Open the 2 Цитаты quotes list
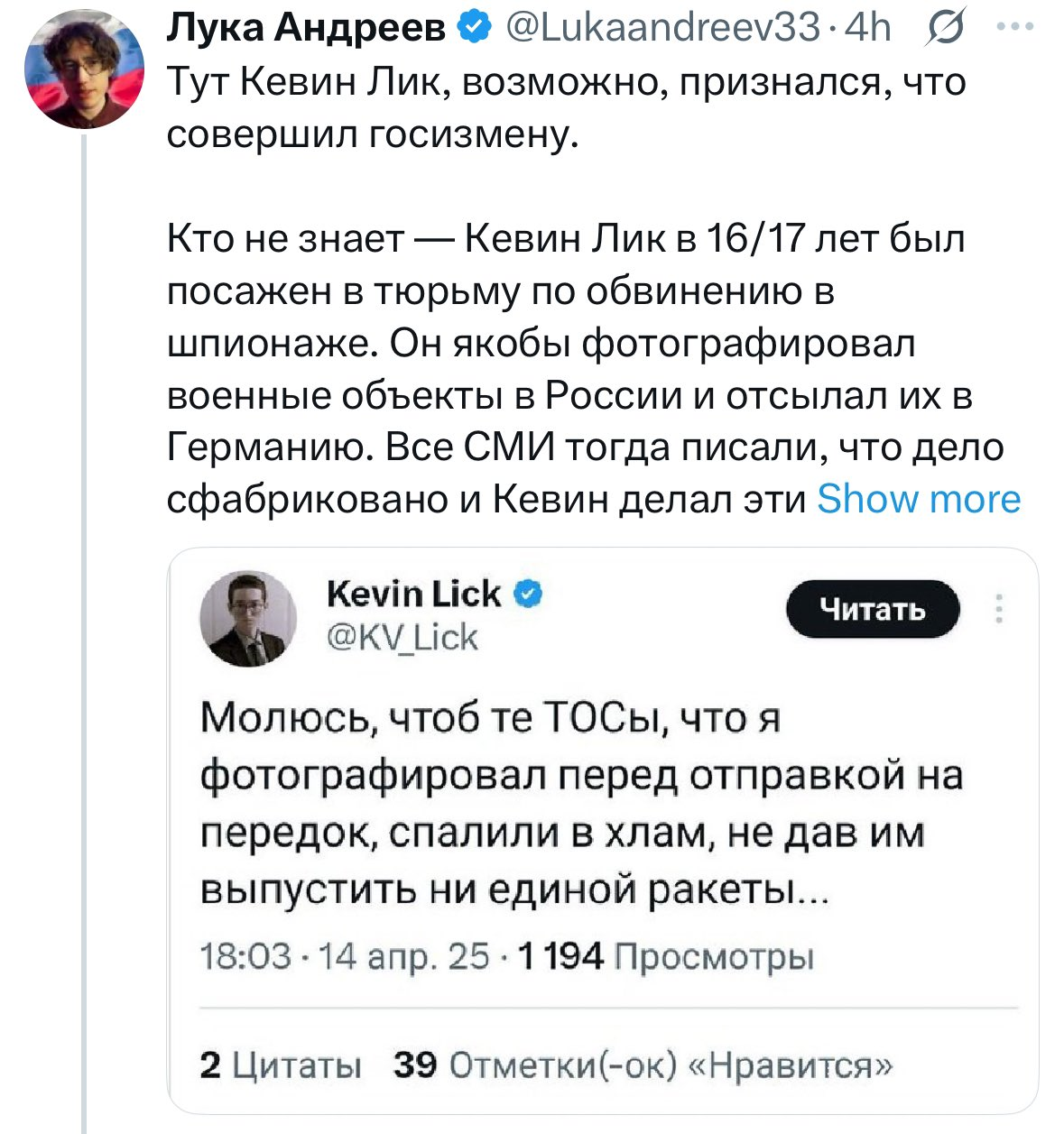The width and height of the screenshot is (1064, 1134). pos(281,1065)
